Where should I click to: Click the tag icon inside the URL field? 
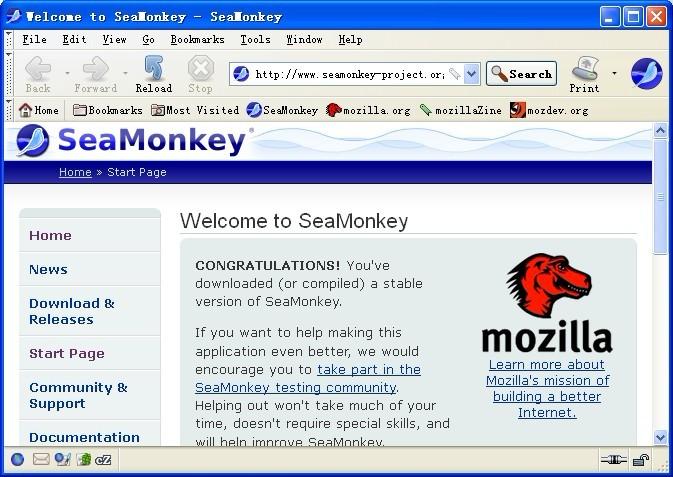tap(455, 74)
